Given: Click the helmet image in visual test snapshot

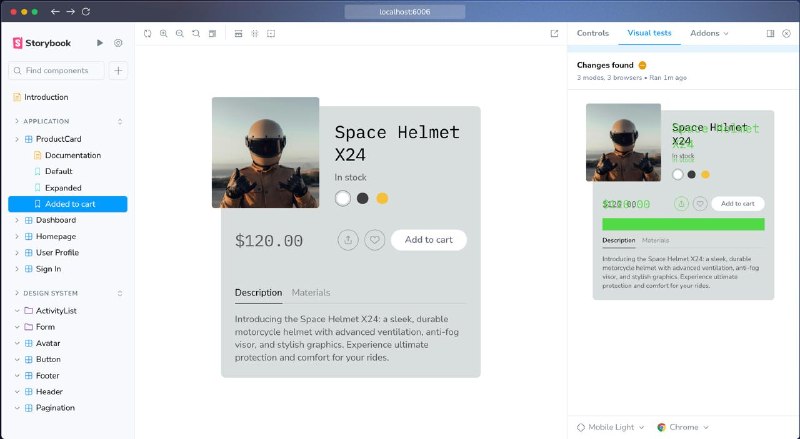Looking at the screenshot, I should click(x=623, y=142).
